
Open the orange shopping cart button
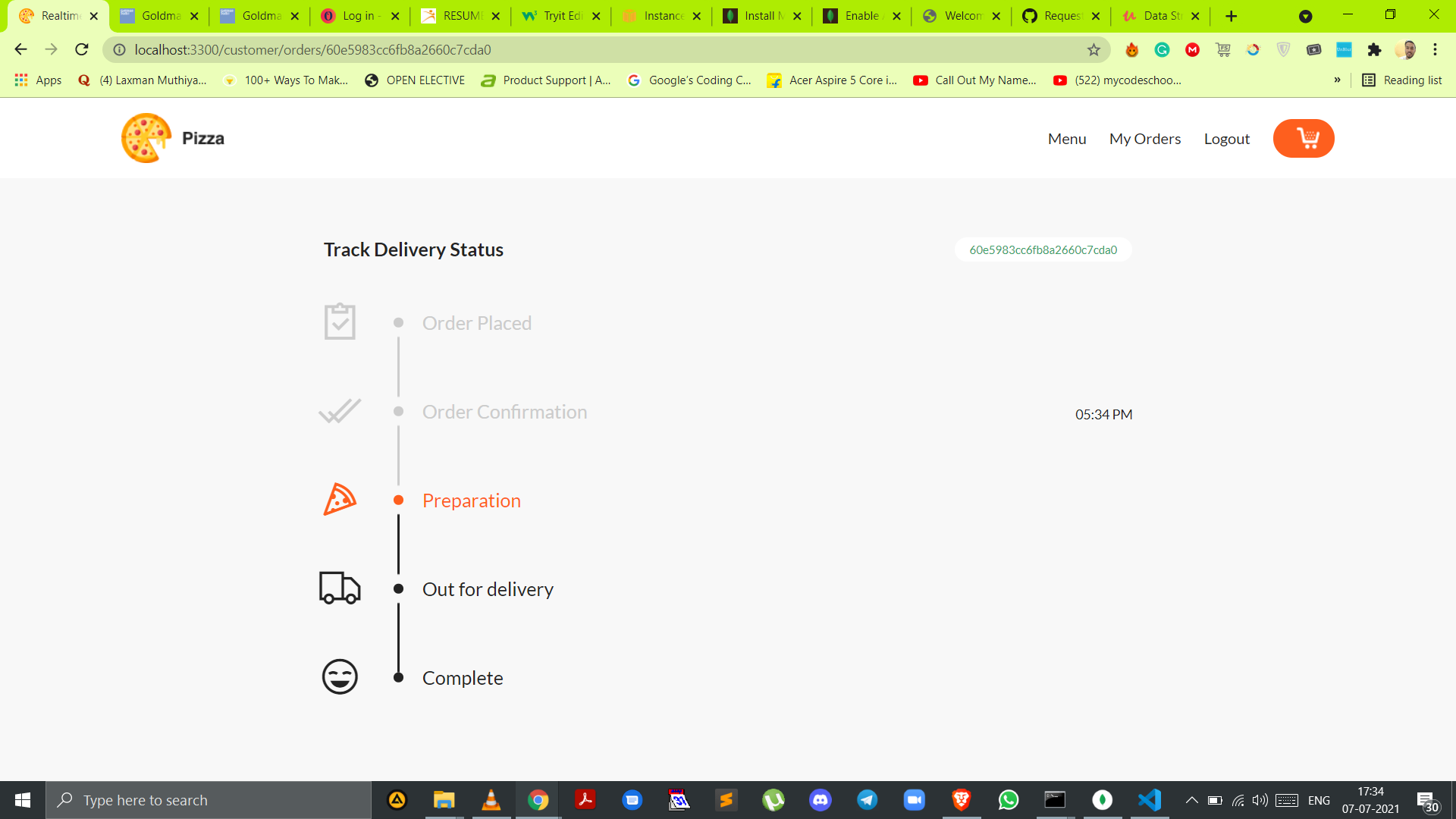[1303, 138]
